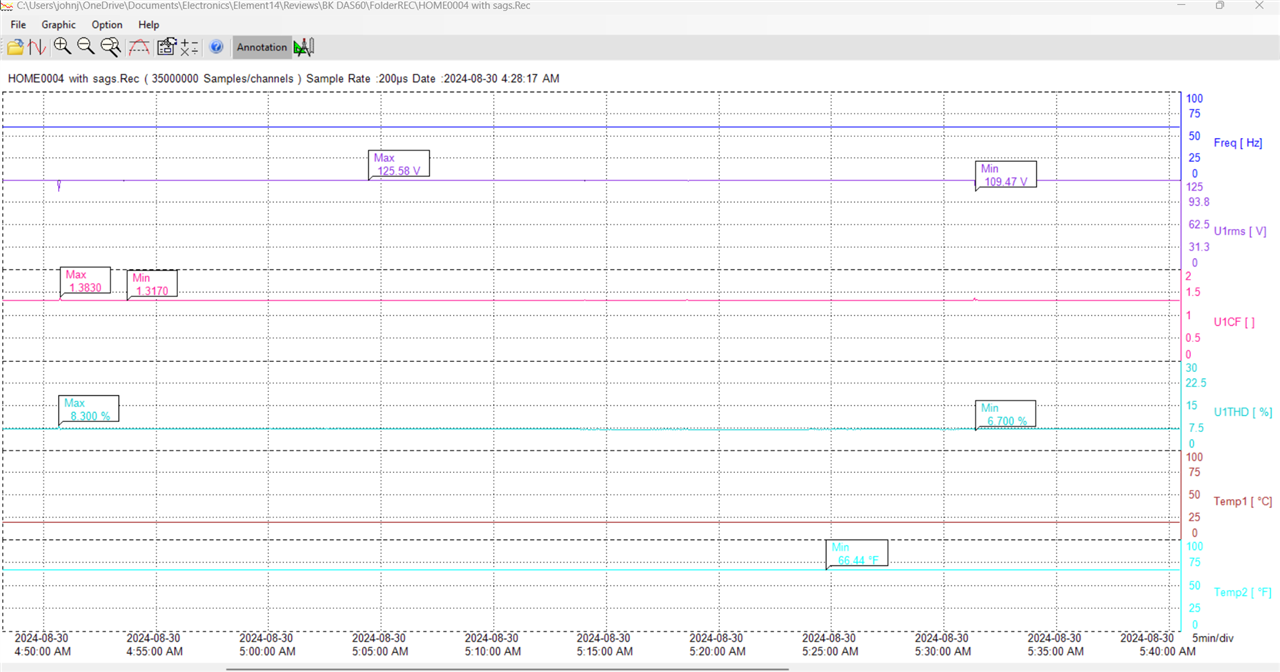
Task: Click the Min 109.47 V annotation box
Action: coord(1006,175)
